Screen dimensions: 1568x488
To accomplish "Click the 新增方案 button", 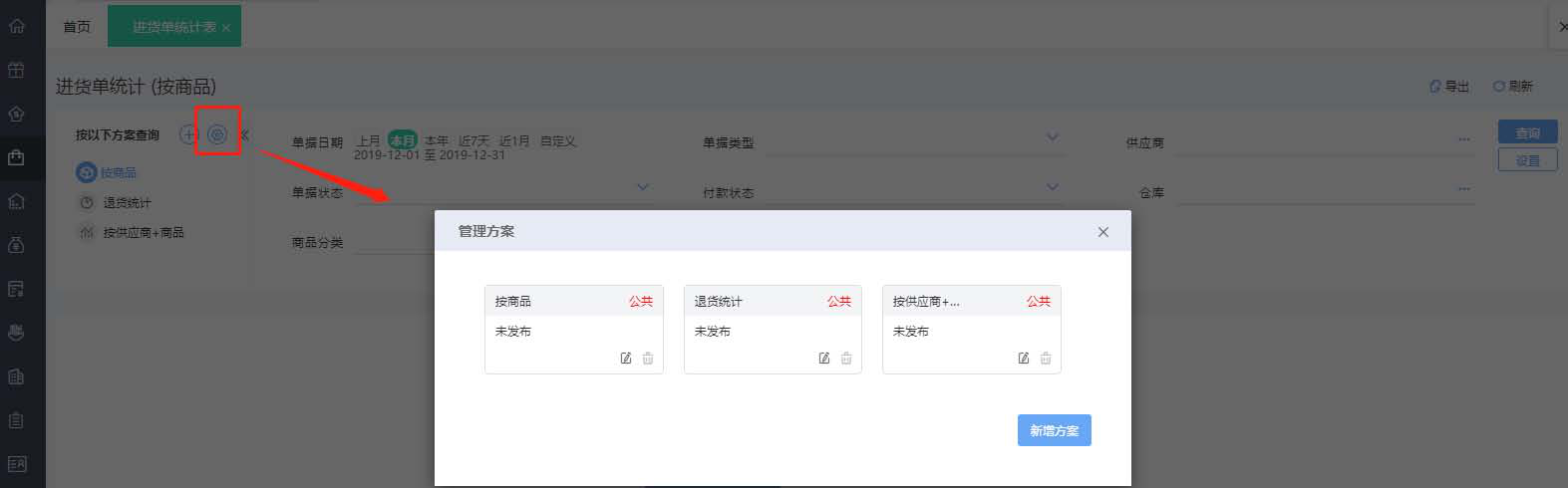I will pyautogui.click(x=1054, y=430).
